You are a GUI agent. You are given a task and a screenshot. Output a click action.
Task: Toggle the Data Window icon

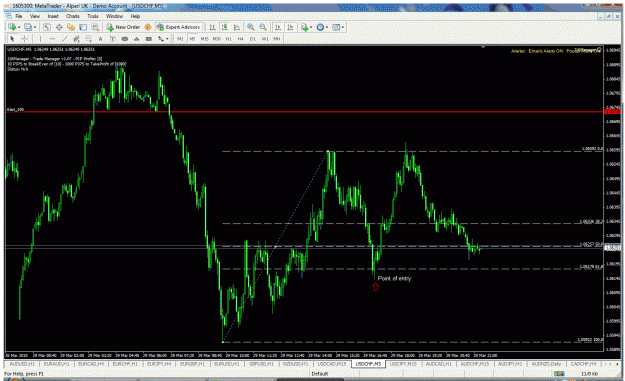[59, 27]
